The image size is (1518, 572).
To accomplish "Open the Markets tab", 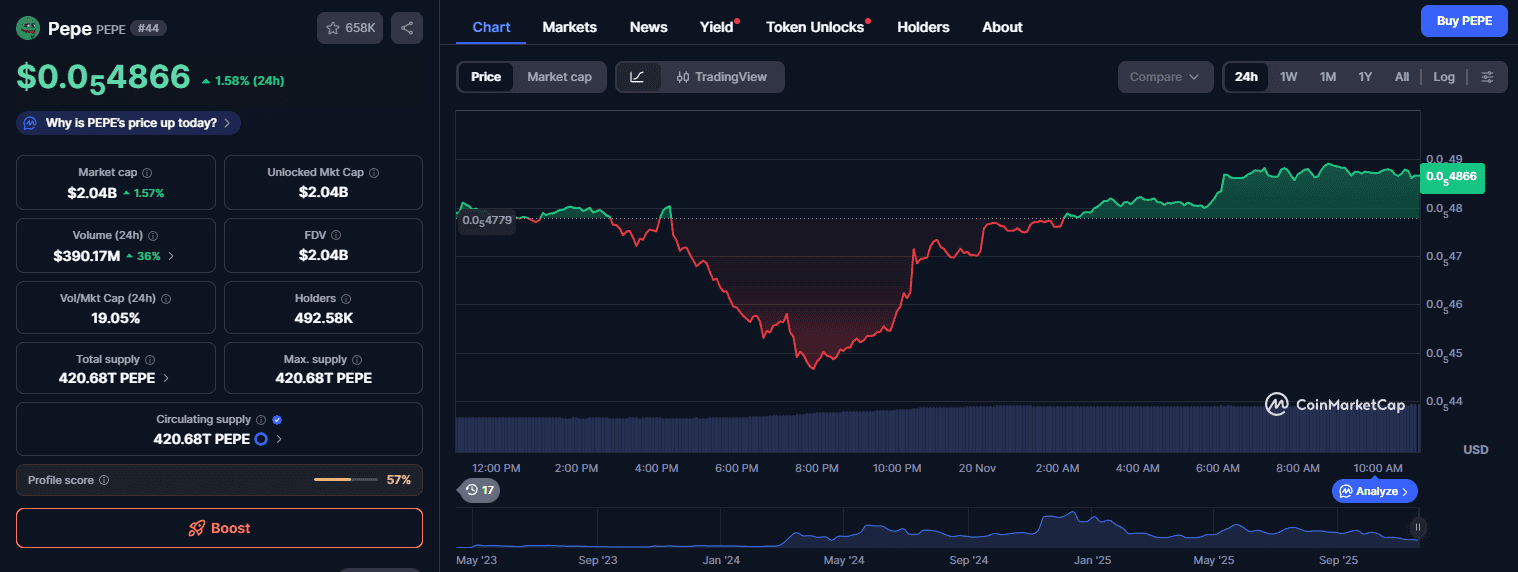I will (569, 27).
